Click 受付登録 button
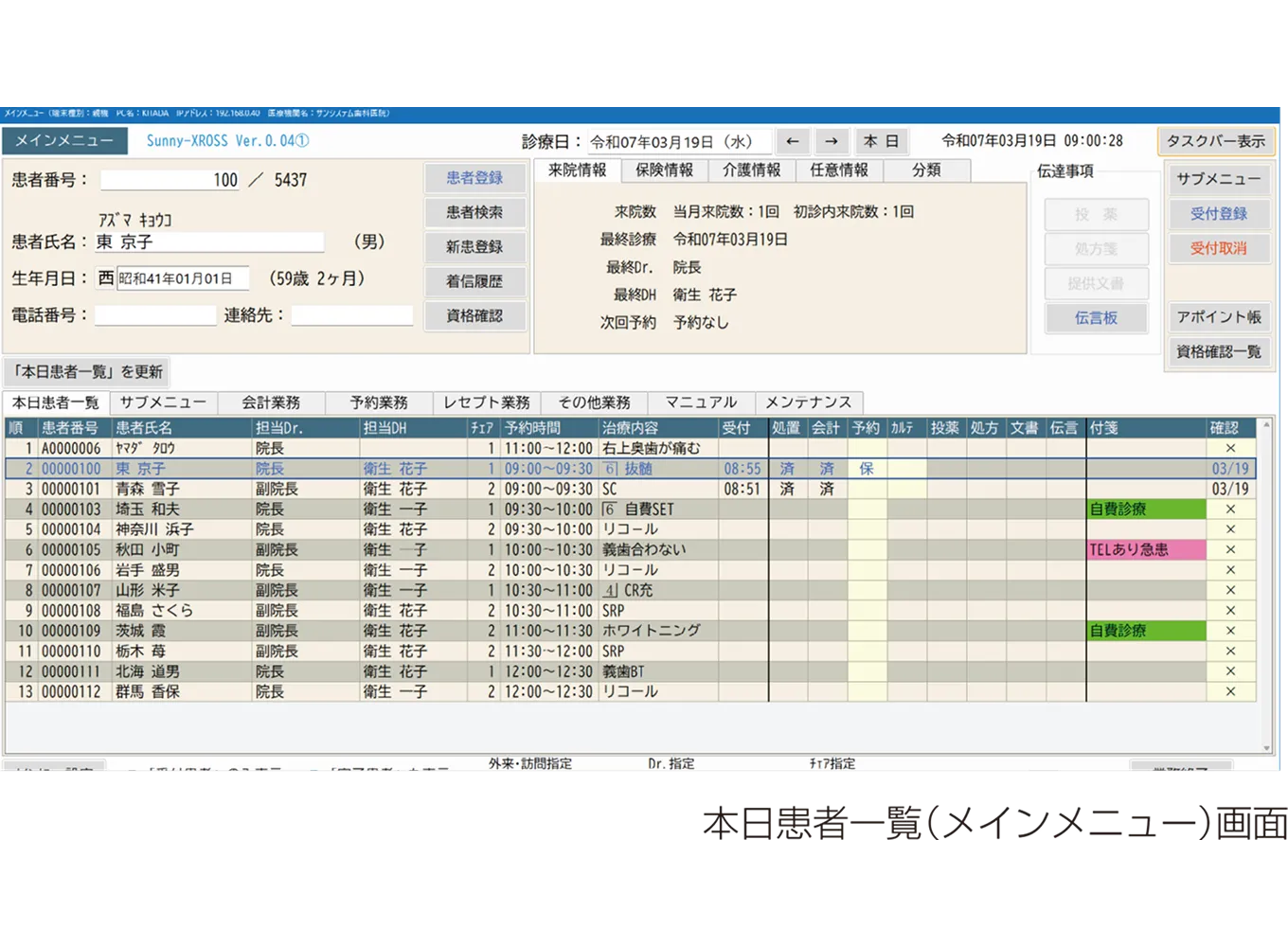This screenshot has height=947, width=1288. [1219, 214]
